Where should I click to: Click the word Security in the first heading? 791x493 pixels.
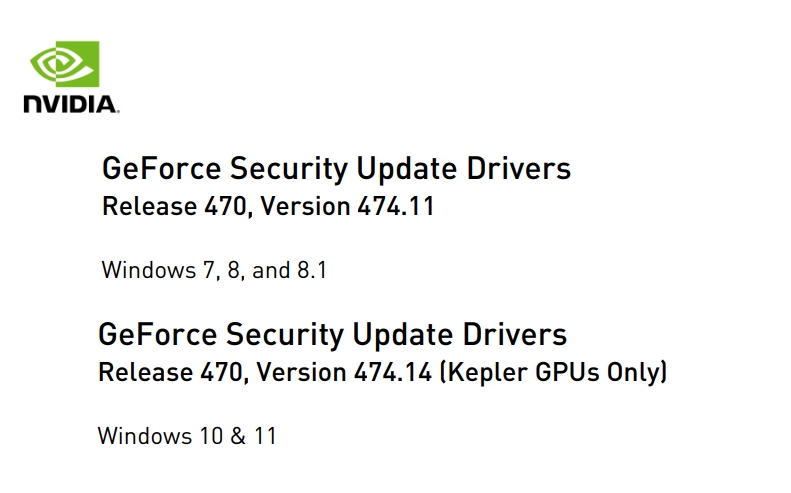[289, 169]
